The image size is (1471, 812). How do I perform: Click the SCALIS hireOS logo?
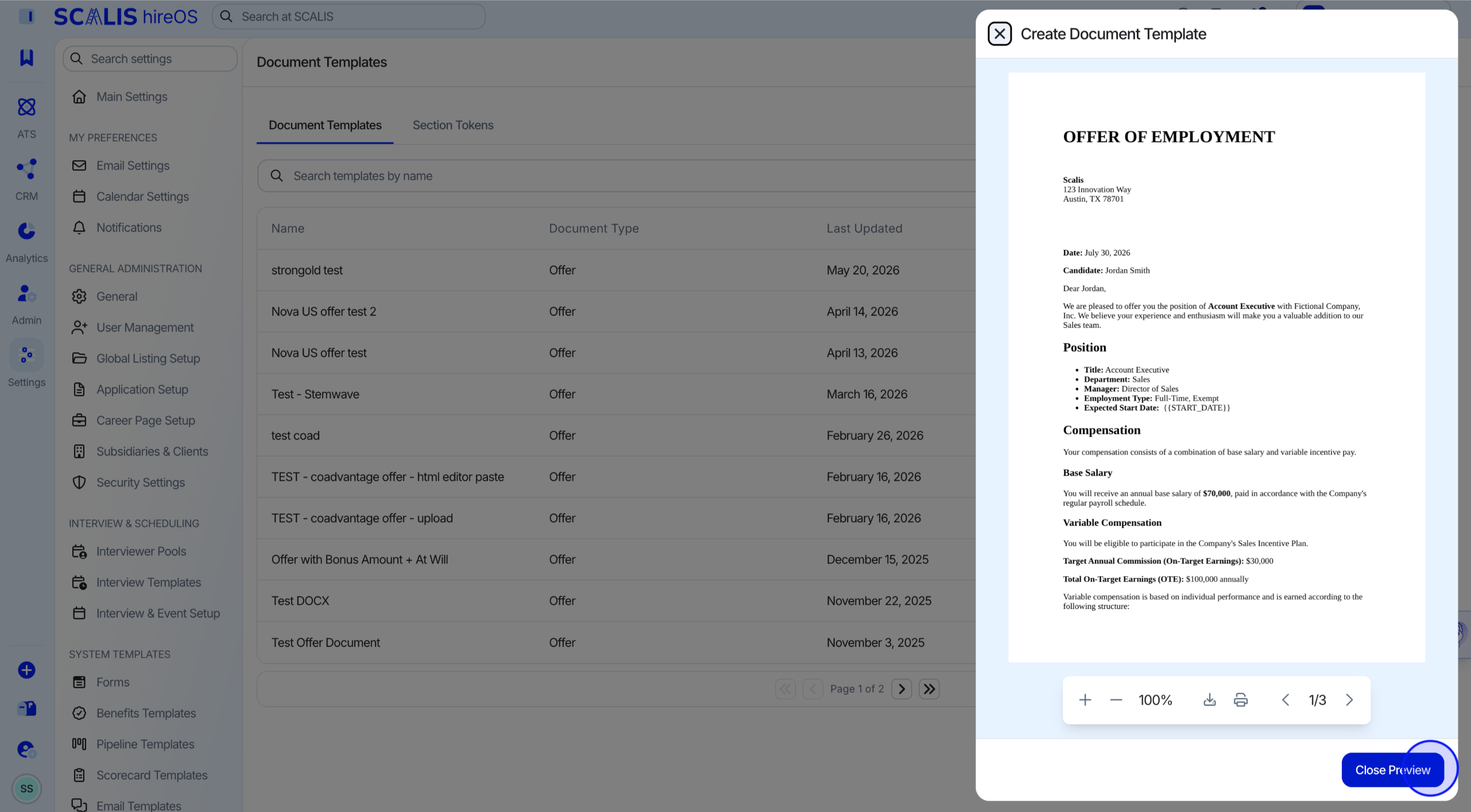point(126,17)
